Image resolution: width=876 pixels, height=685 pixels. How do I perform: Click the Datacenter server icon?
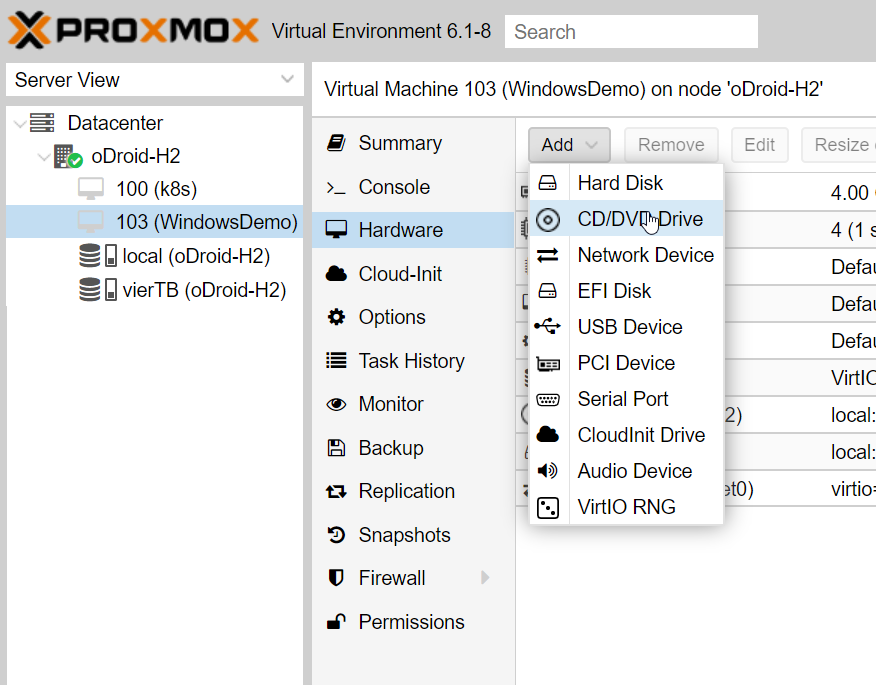[x=42, y=123]
